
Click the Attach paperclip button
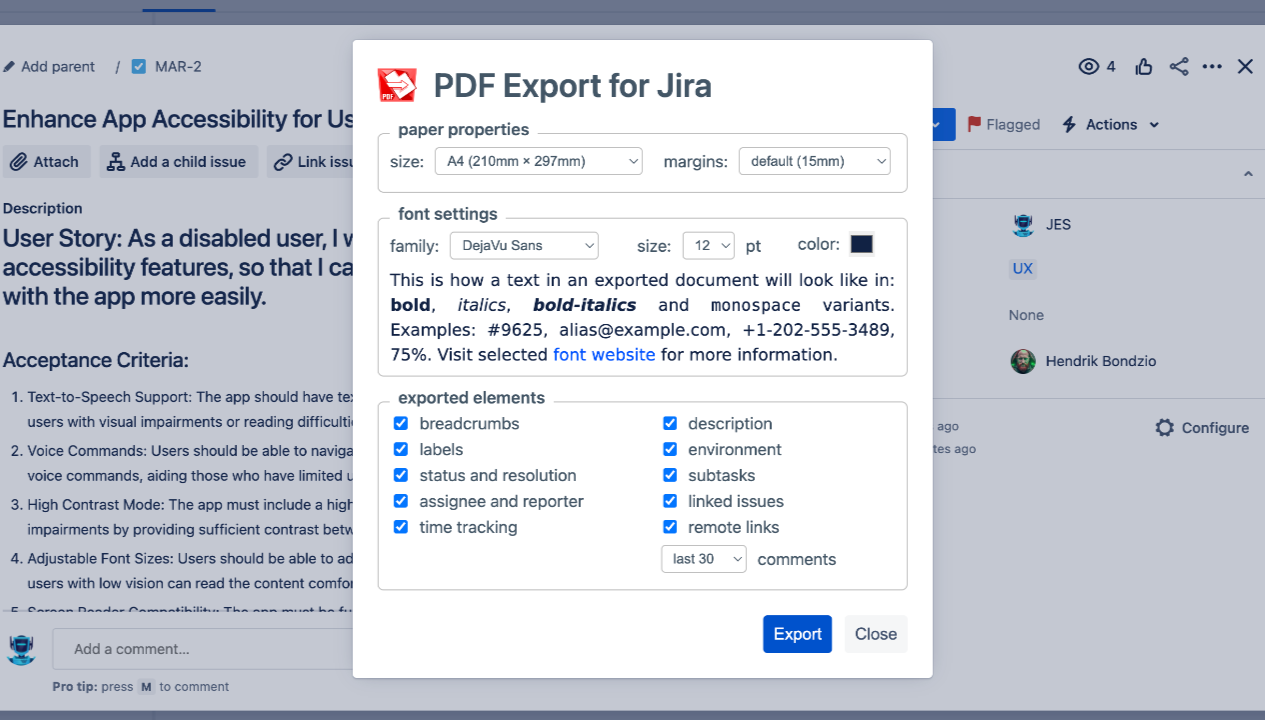pyautogui.click(x=47, y=162)
